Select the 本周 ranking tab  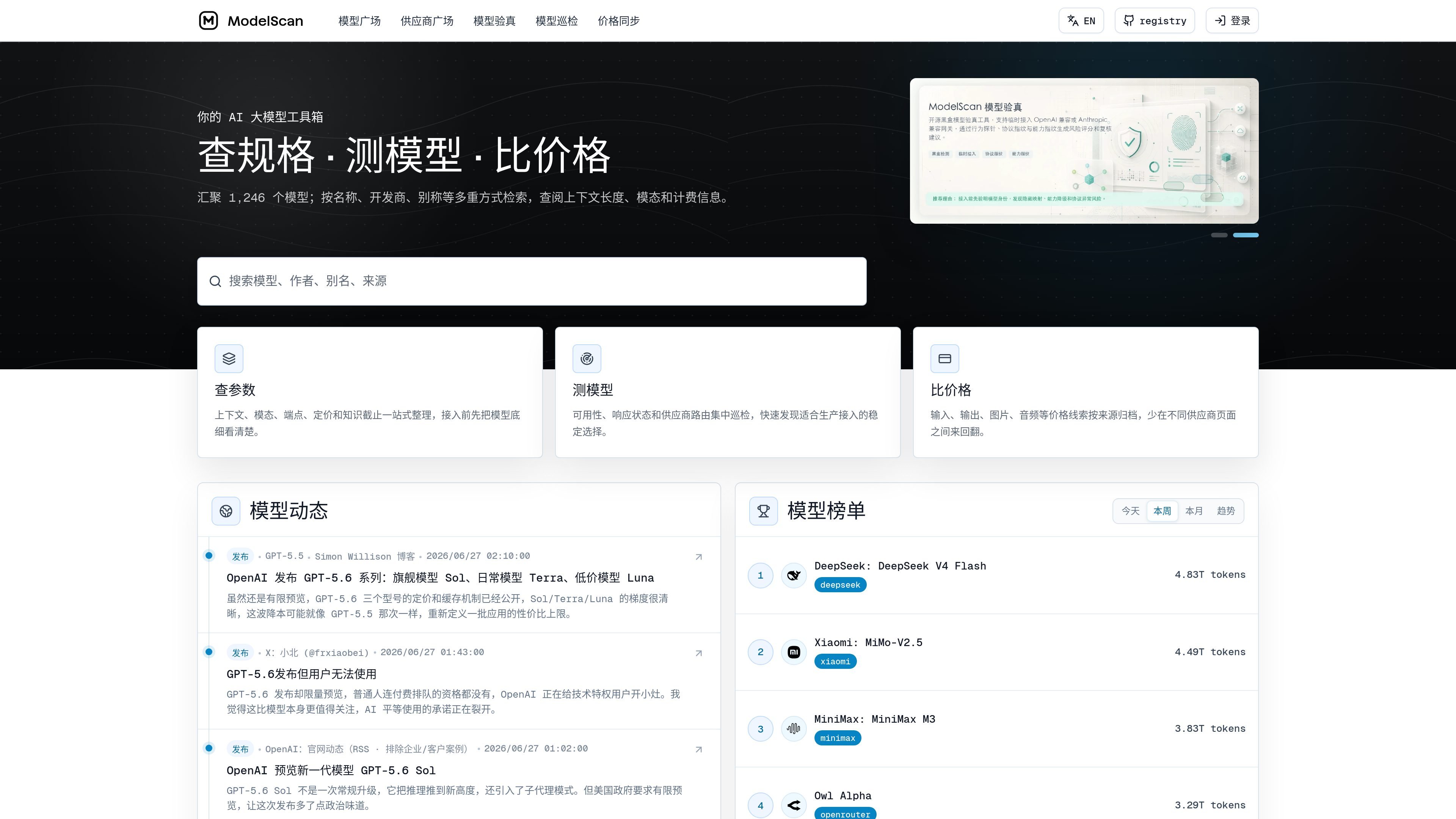(1162, 511)
